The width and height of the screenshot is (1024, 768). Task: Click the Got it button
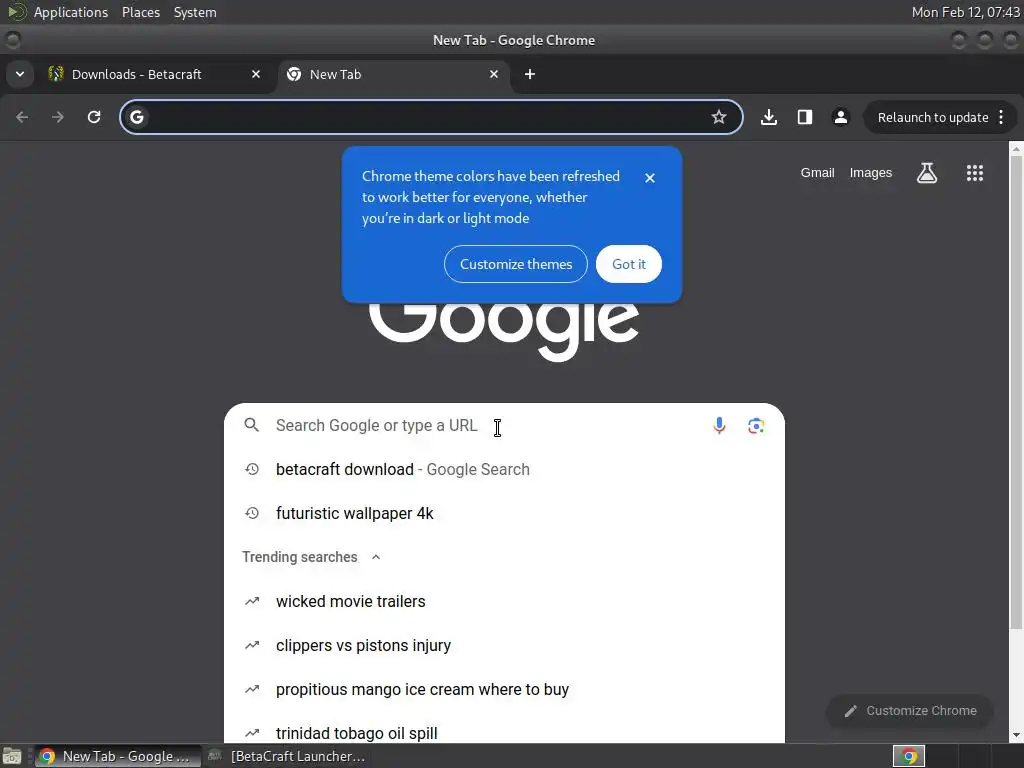click(628, 264)
